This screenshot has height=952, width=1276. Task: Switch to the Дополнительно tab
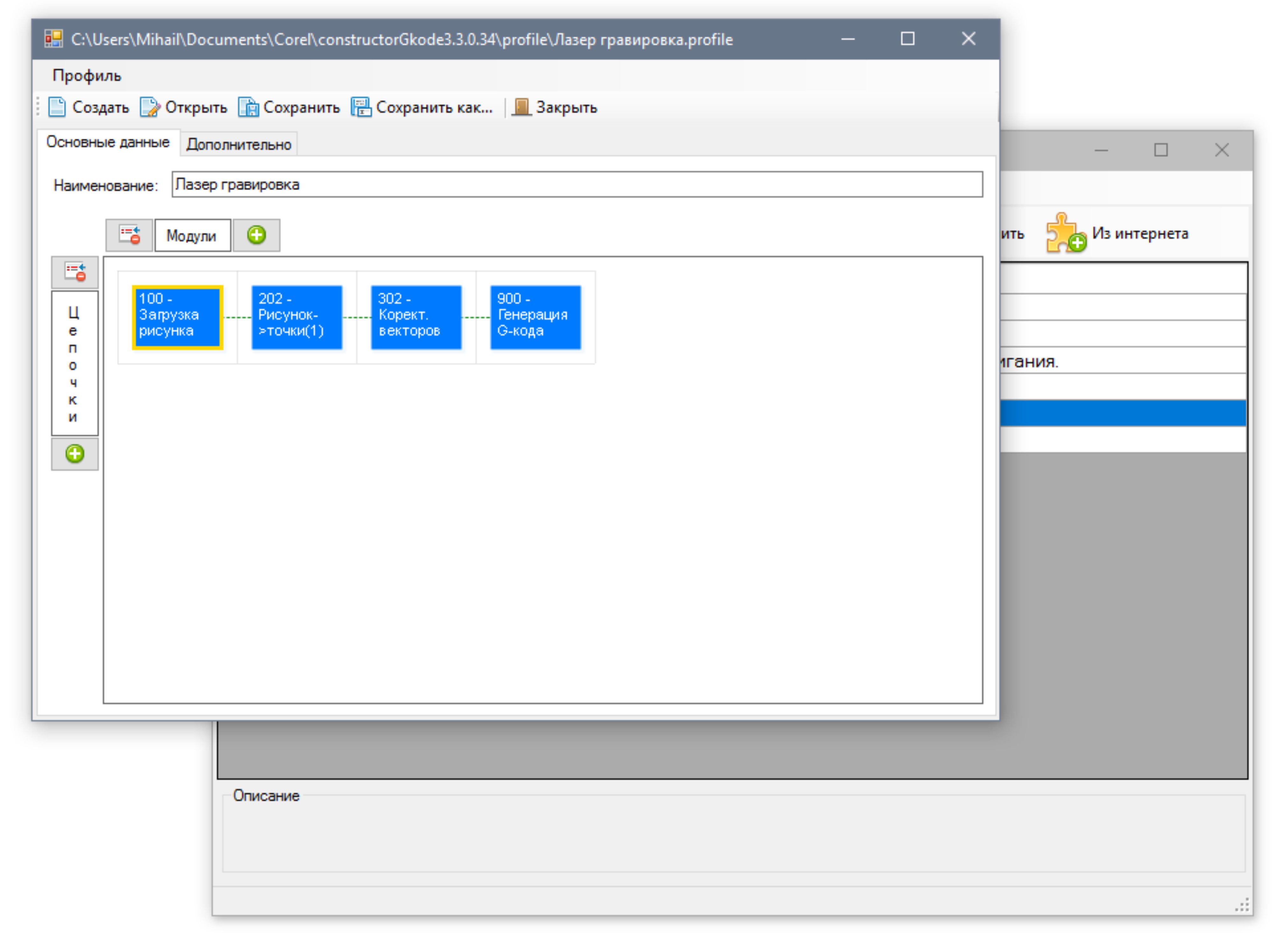click(x=239, y=144)
